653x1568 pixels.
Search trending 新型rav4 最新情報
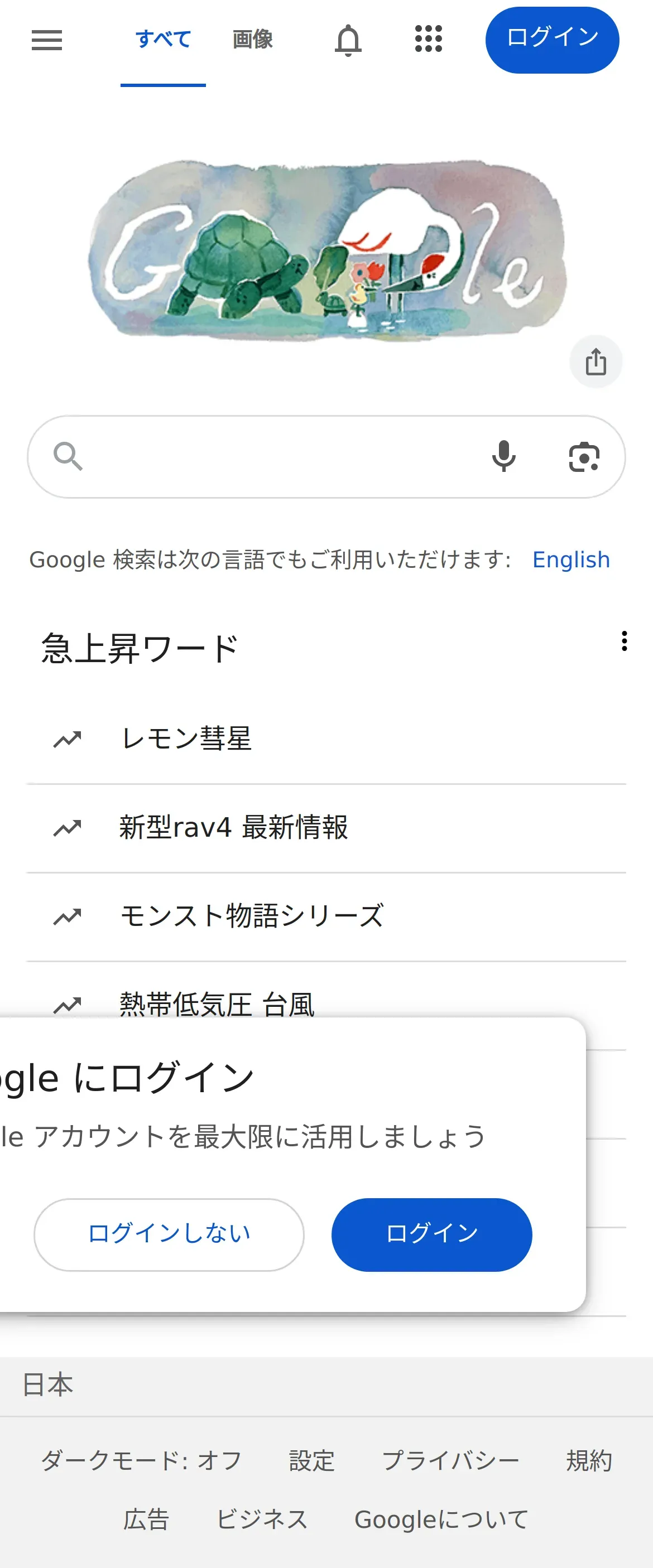click(233, 827)
